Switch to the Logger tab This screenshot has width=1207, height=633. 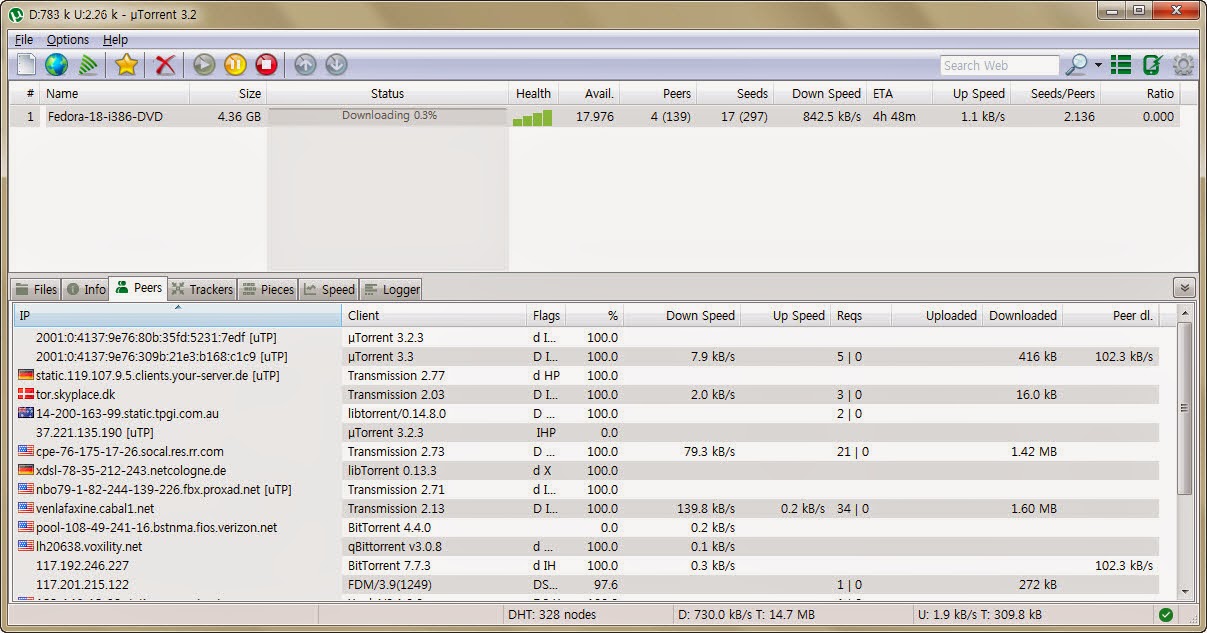(391, 289)
